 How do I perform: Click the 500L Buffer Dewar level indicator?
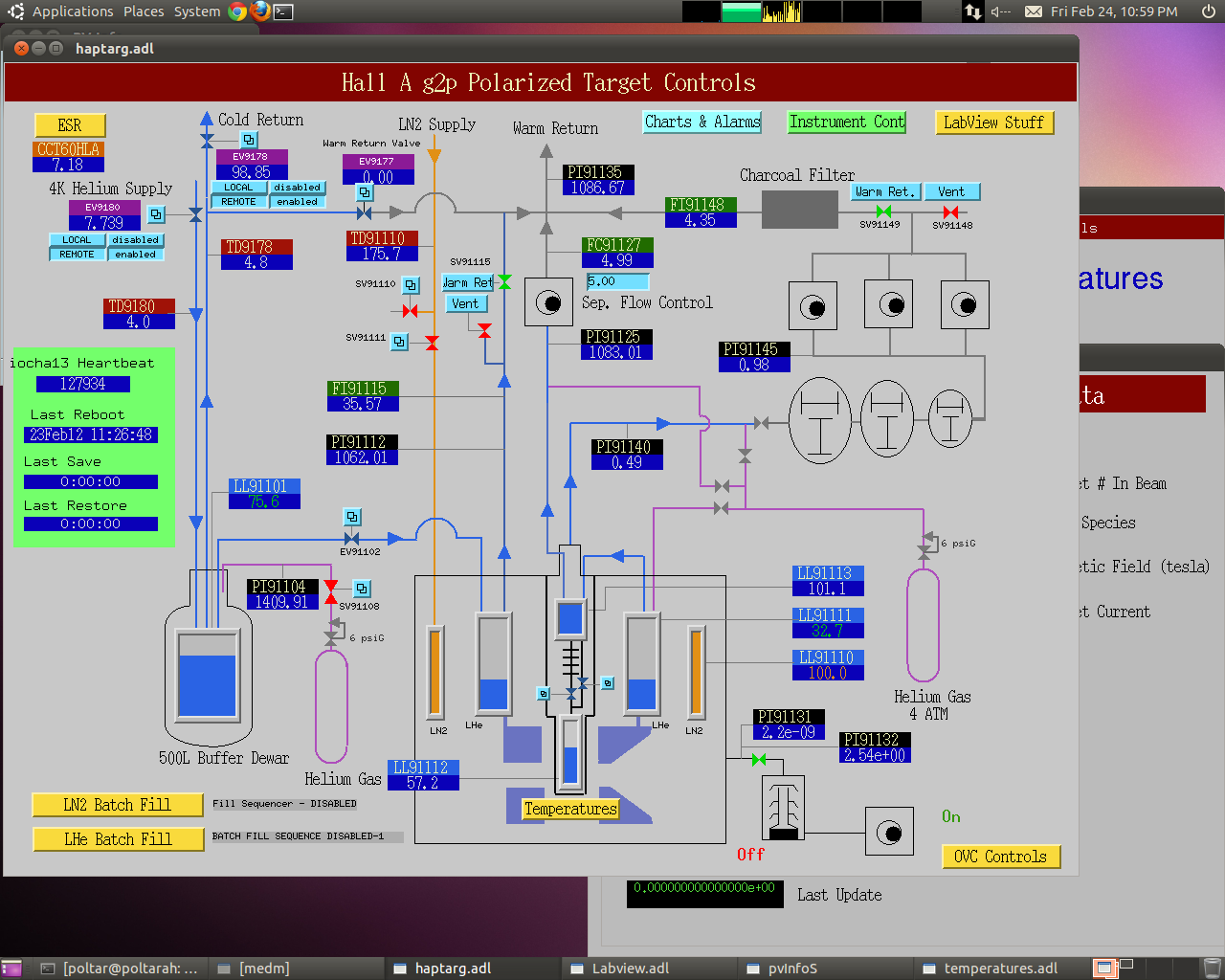(x=208, y=674)
